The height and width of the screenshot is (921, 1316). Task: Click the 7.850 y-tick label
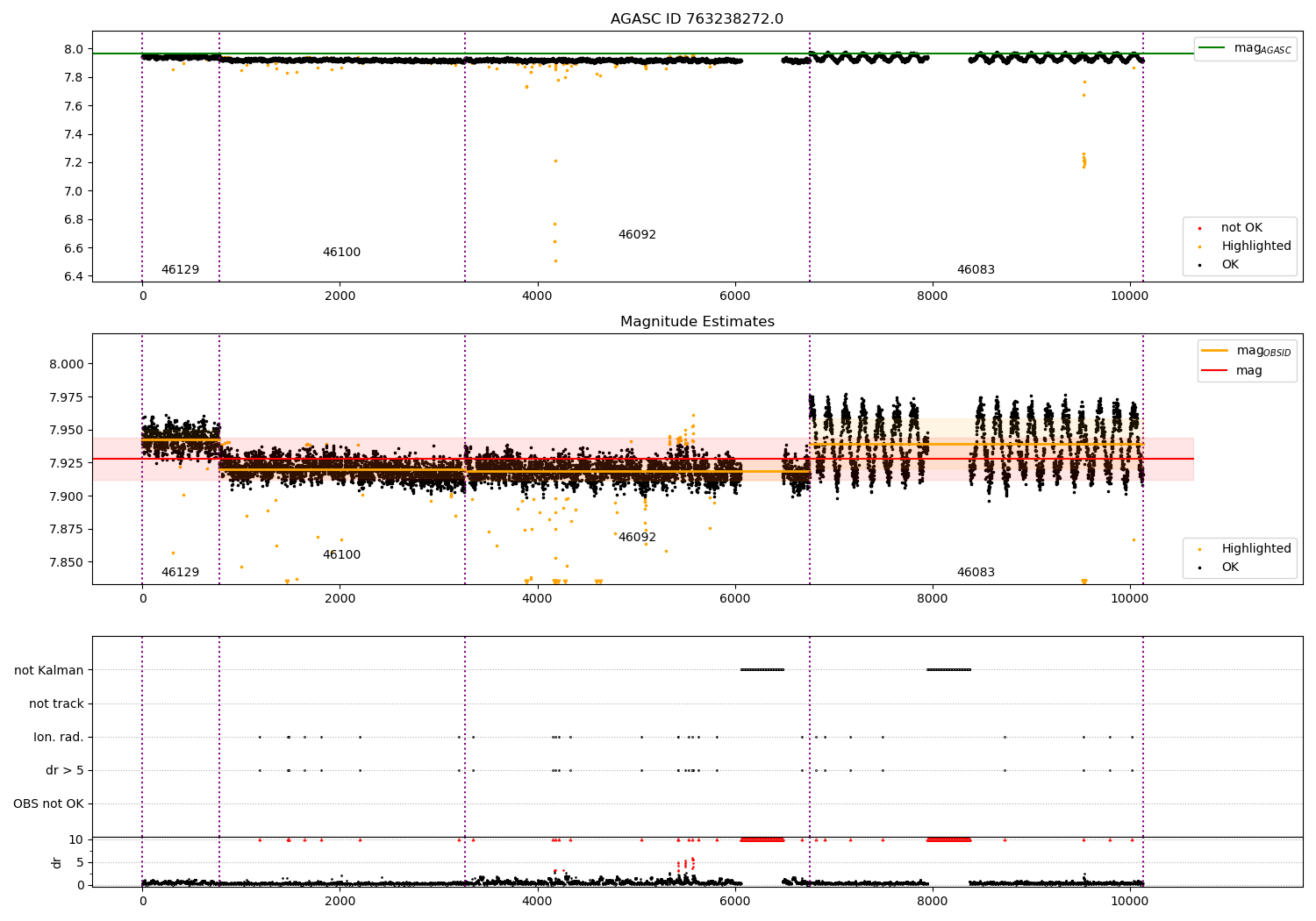(67, 563)
